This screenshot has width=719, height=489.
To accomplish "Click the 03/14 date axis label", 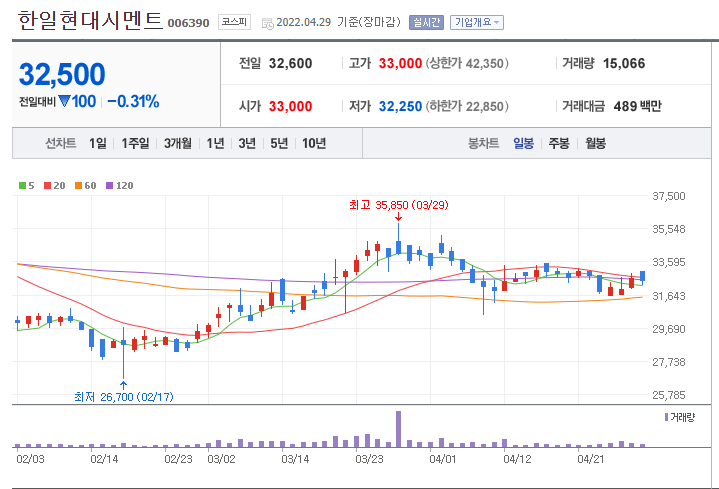I will 295,459.
